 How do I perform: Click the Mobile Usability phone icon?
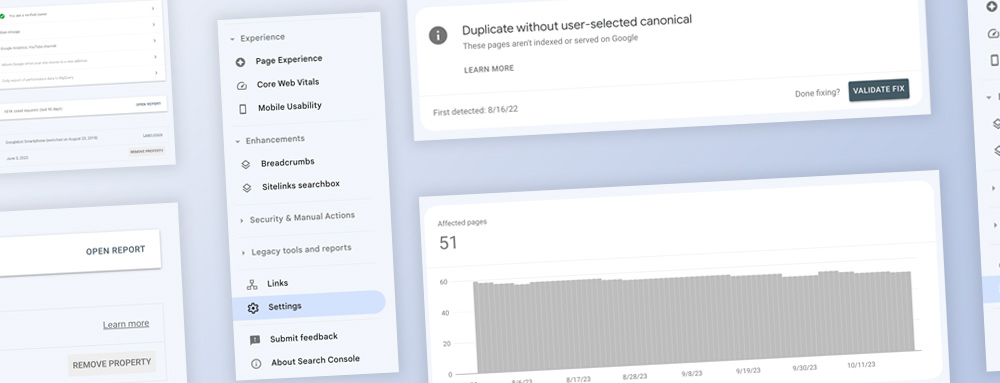pyautogui.click(x=243, y=109)
